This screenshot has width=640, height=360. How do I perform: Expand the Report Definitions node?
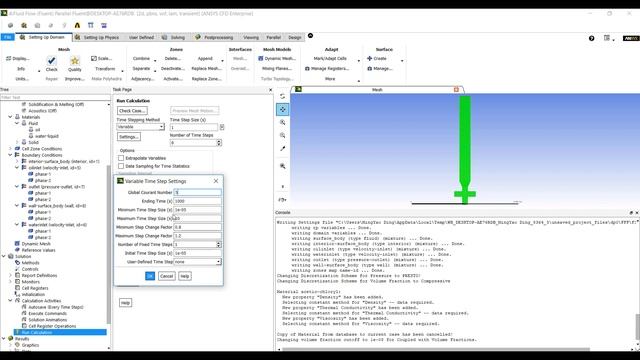pyautogui.click(x=10, y=275)
